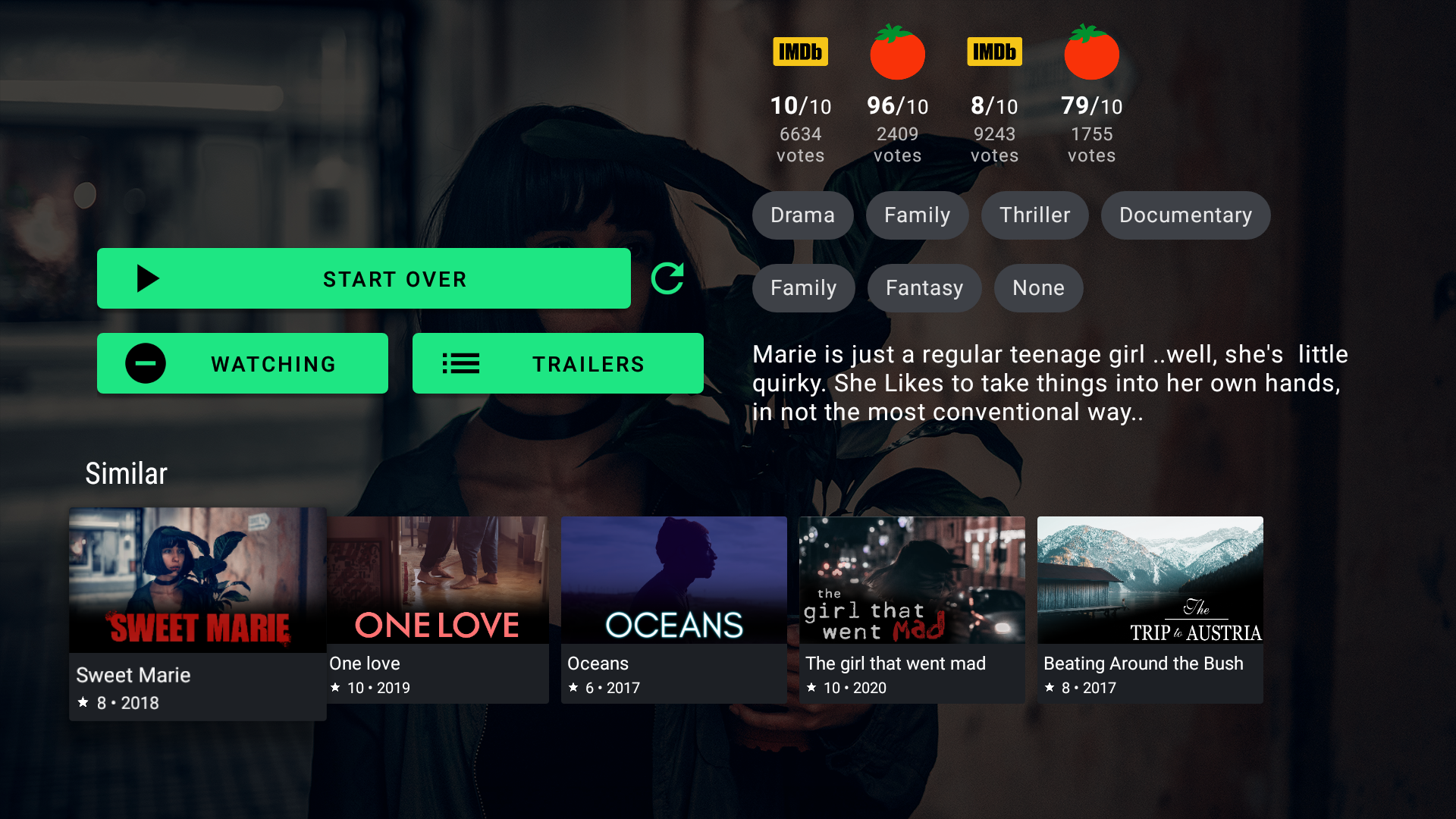Viewport: 1456px width, 819px height.
Task: Enable the Fantasy genre filter
Action: [x=924, y=288]
